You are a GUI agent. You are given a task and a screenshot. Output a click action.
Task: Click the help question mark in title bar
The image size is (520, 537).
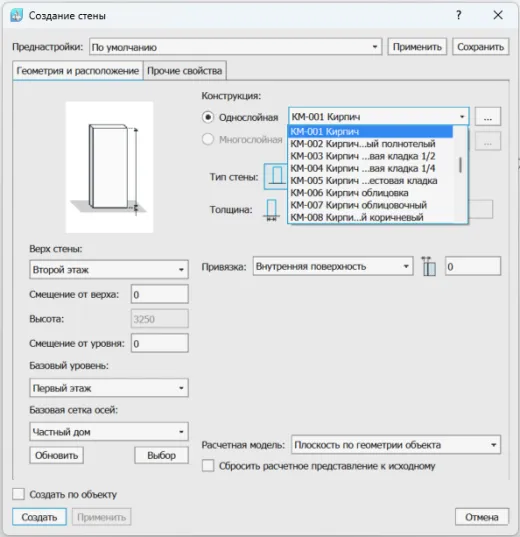pyautogui.click(x=459, y=15)
